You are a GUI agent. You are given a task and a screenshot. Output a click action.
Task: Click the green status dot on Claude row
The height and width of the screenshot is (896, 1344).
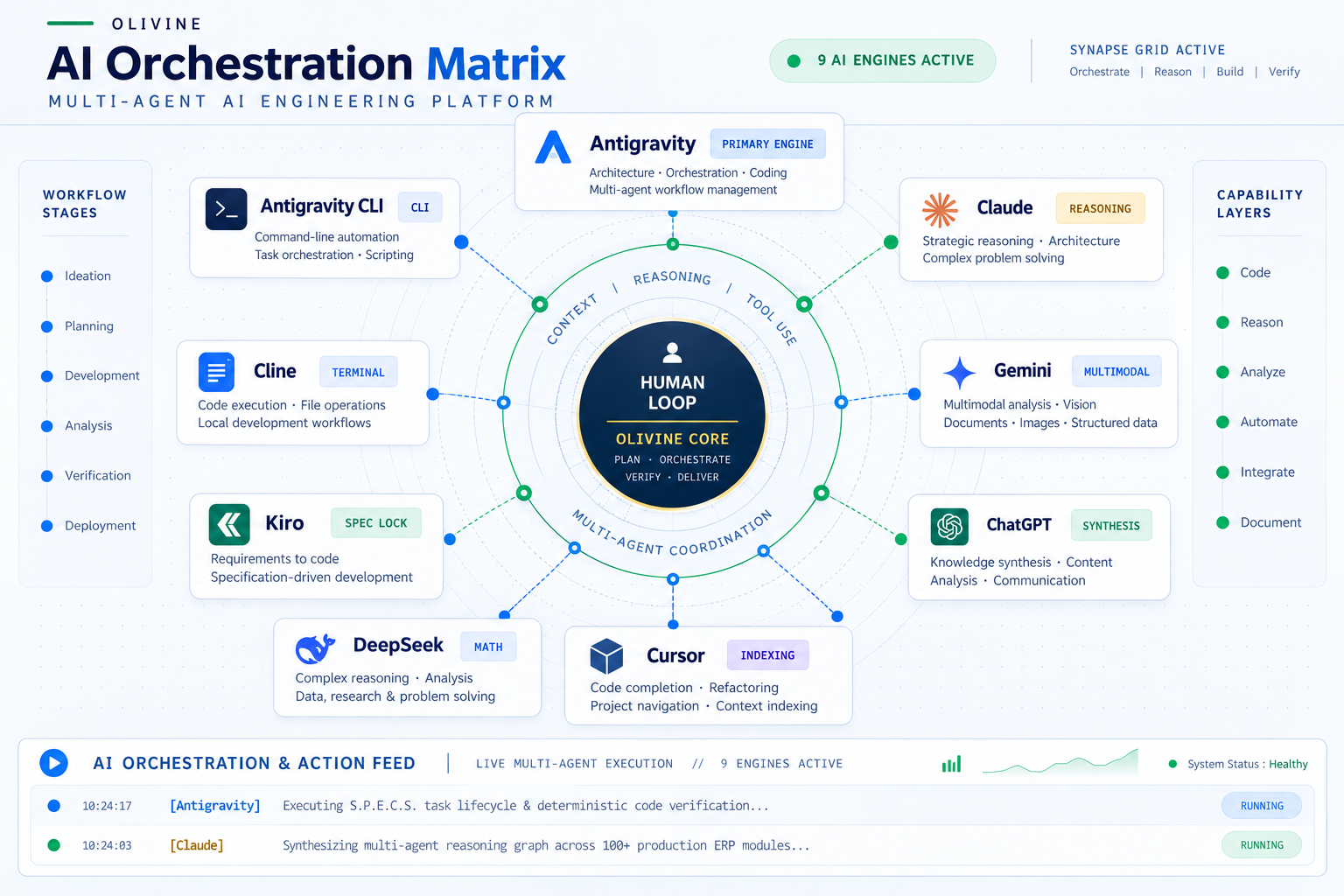53,845
